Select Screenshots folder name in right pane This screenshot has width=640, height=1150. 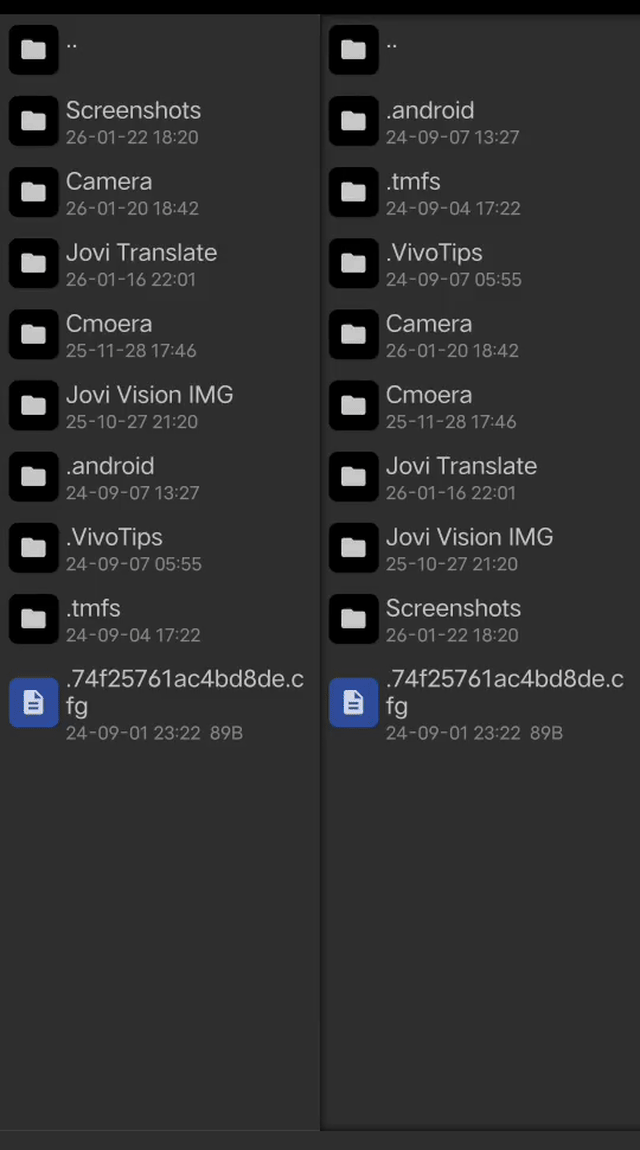tap(453, 609)
